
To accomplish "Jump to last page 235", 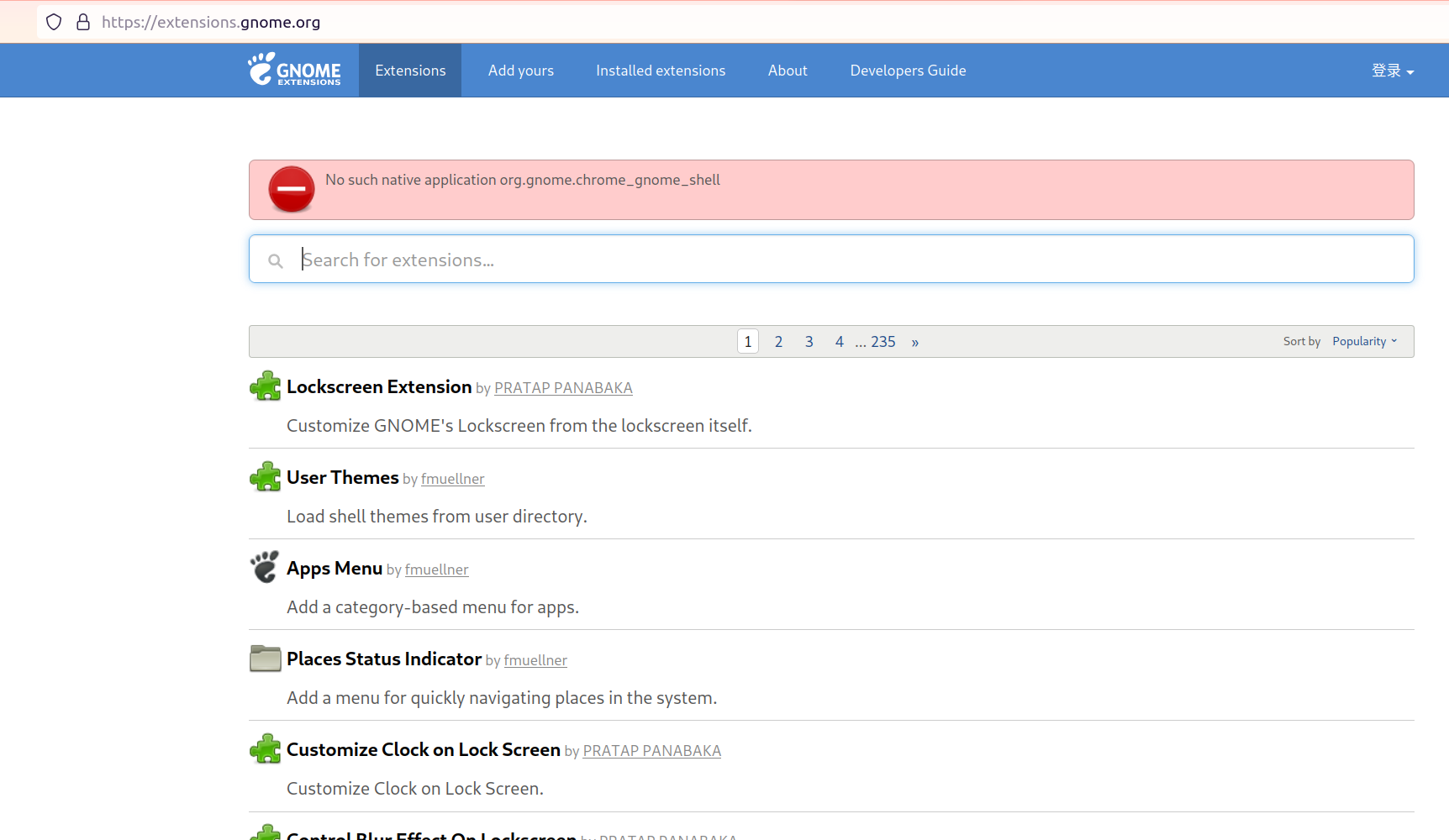I will [x=883, y=341].
